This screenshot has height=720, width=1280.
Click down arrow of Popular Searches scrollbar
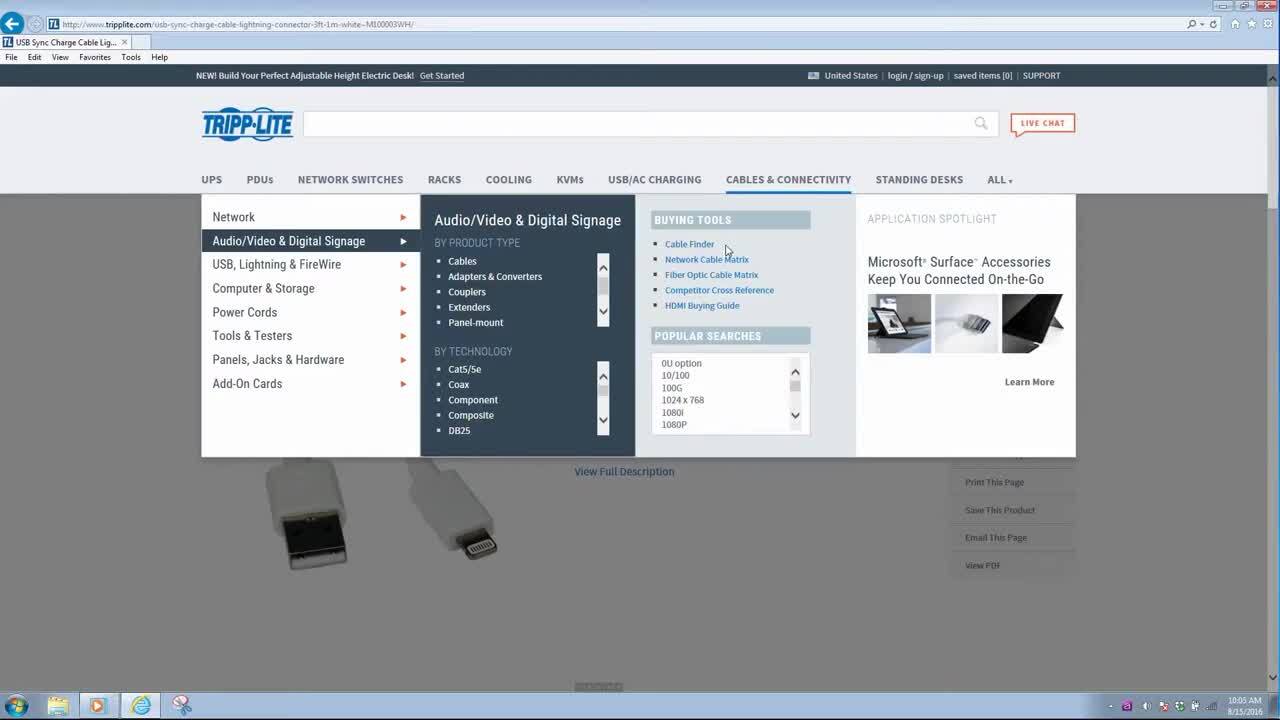tap(795, 416)
